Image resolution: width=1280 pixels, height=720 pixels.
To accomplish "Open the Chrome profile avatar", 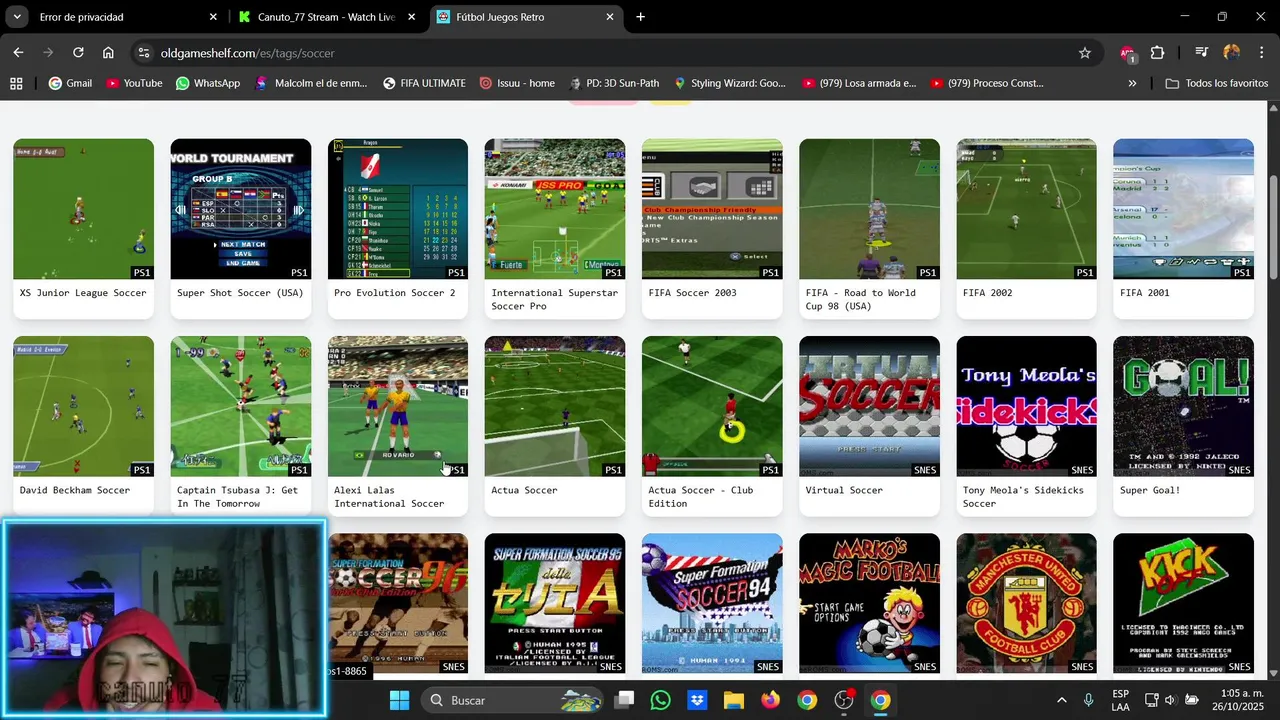I will coord(1231,53).
